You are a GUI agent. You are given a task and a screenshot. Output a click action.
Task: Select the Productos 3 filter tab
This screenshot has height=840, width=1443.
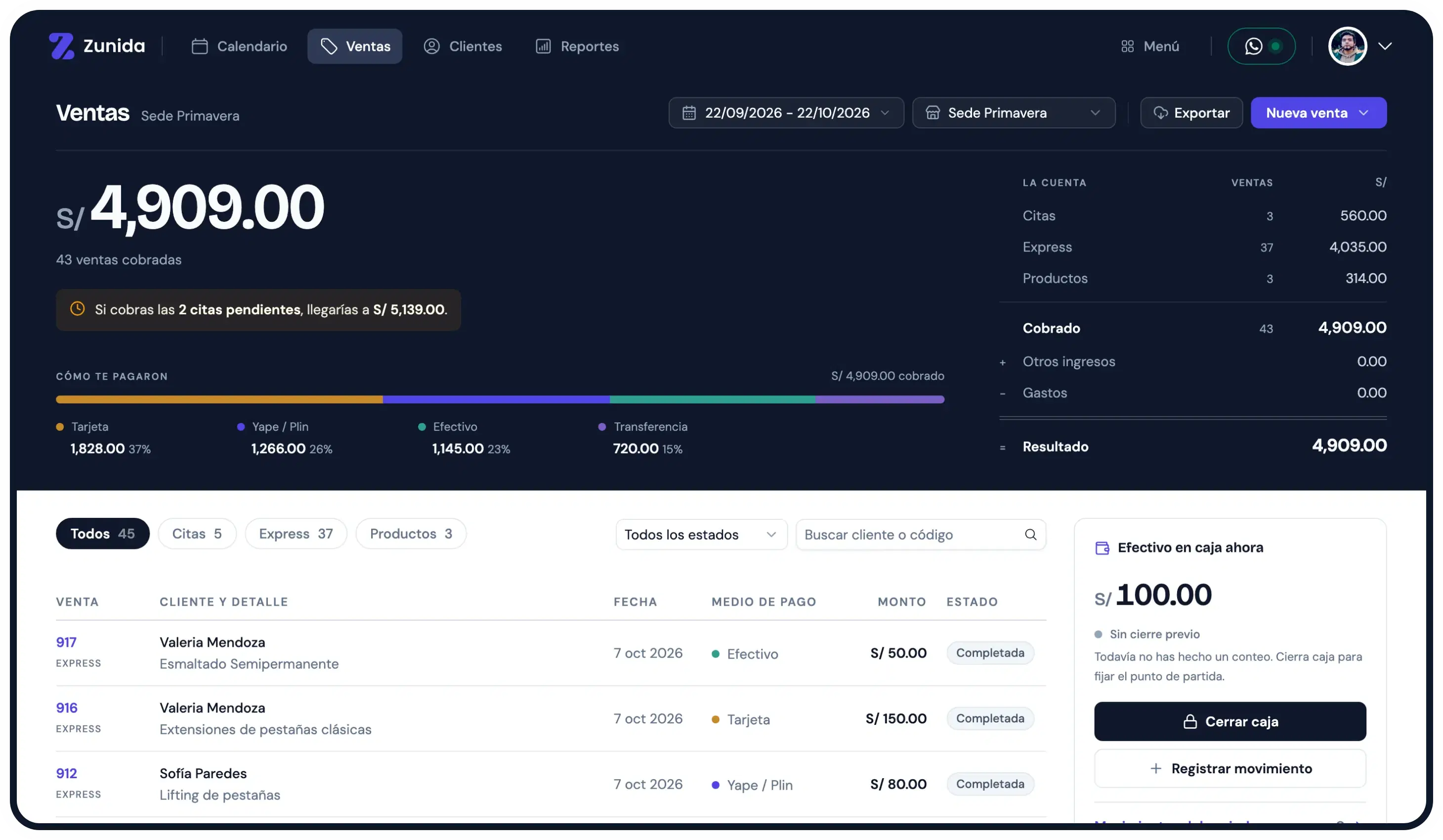[411, 534]
